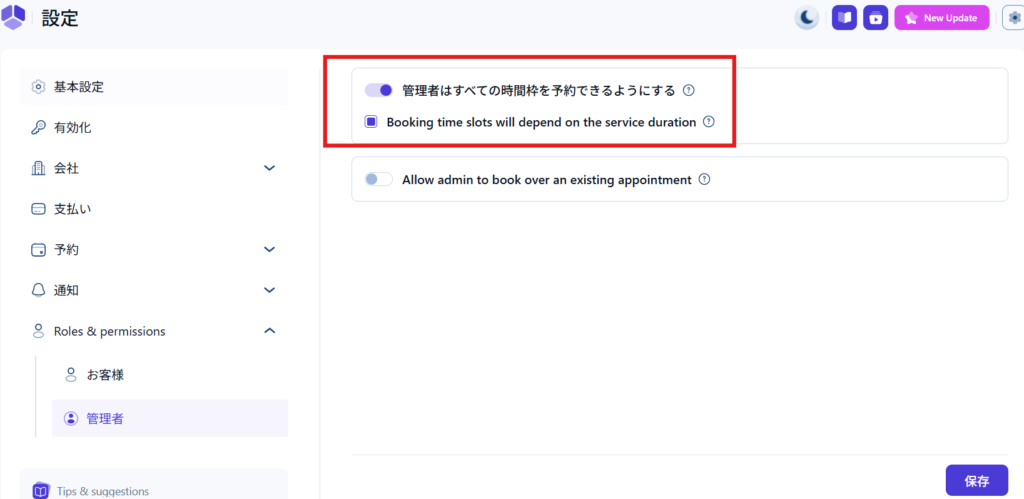Screen dimensions: 1024x499
Task: Expand the 予約 section chevron
Action: [x=269, y=249]
